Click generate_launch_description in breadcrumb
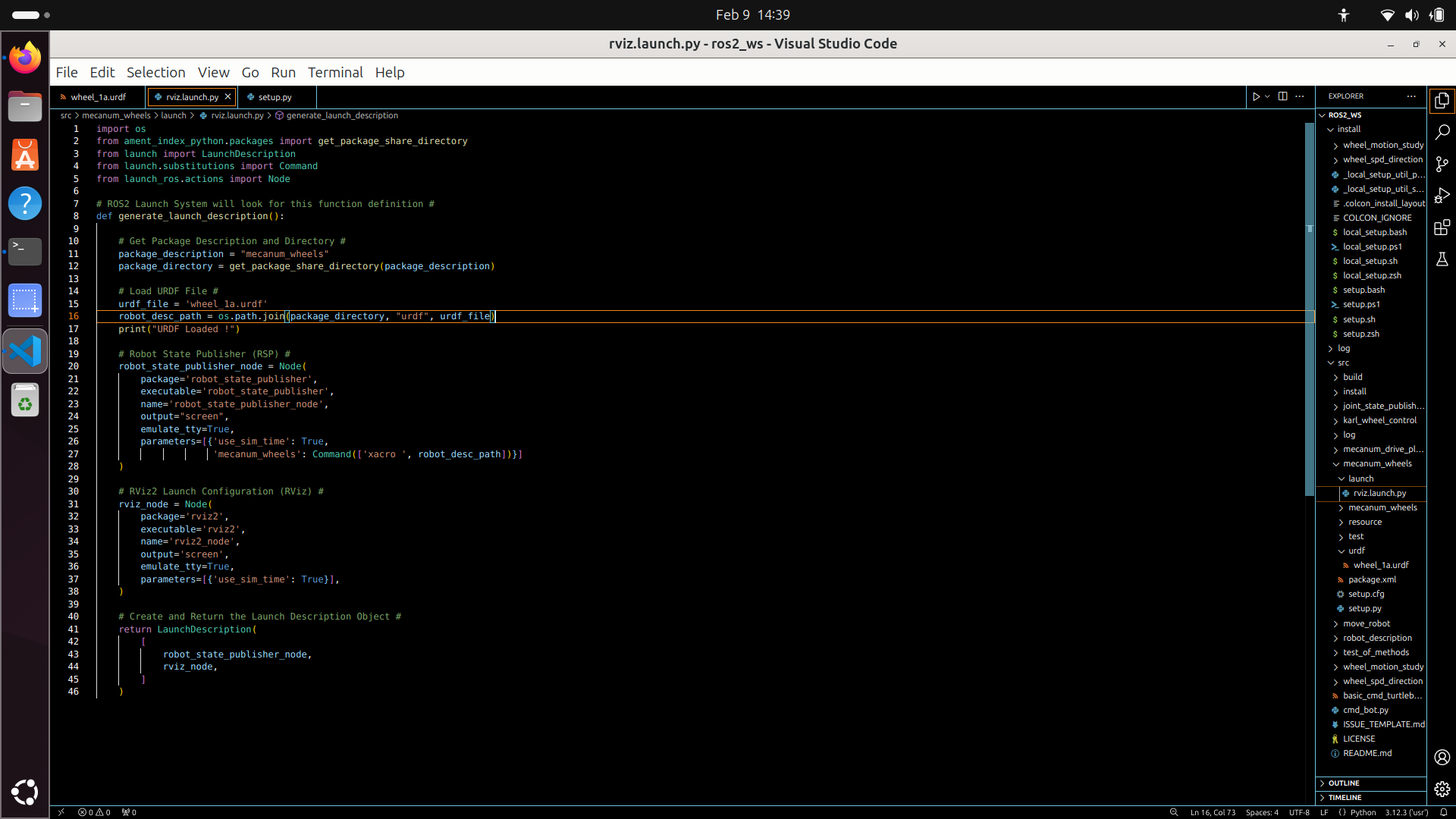1456x819 pixels. (x=341, y=115)
